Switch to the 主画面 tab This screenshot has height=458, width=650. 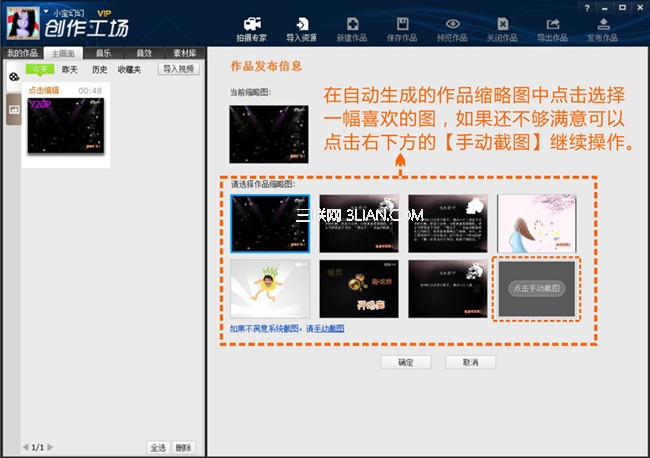click(63, 53)
